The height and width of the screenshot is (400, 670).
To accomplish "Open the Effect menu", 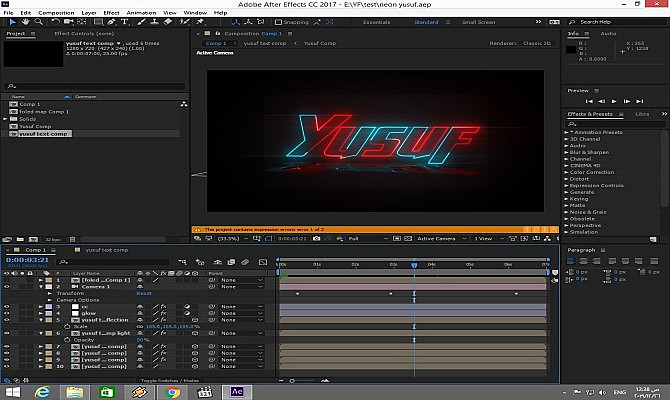I will [x=111, y=13].
